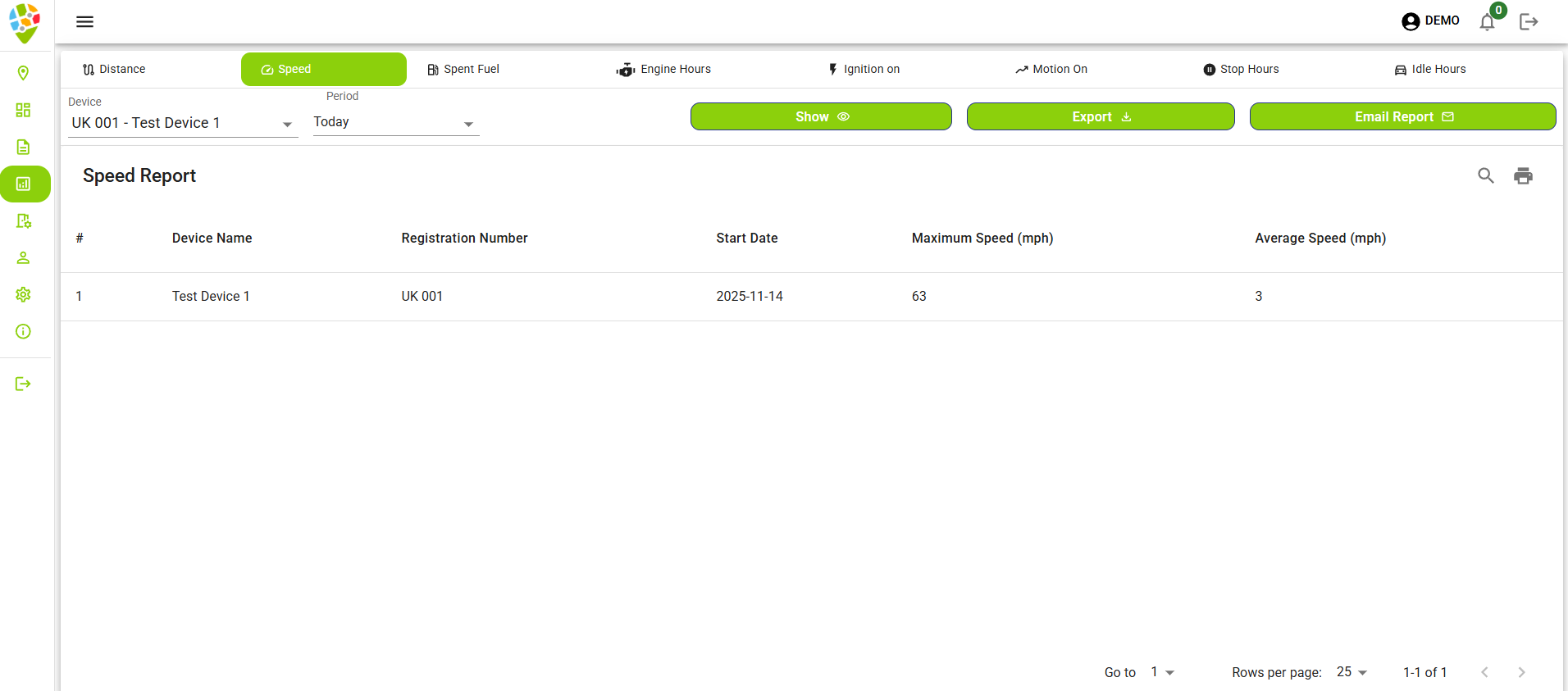The width and height of the screenshot is (1568, 691).
Task: Click the Email Report button
Action: coord(1402,116)
